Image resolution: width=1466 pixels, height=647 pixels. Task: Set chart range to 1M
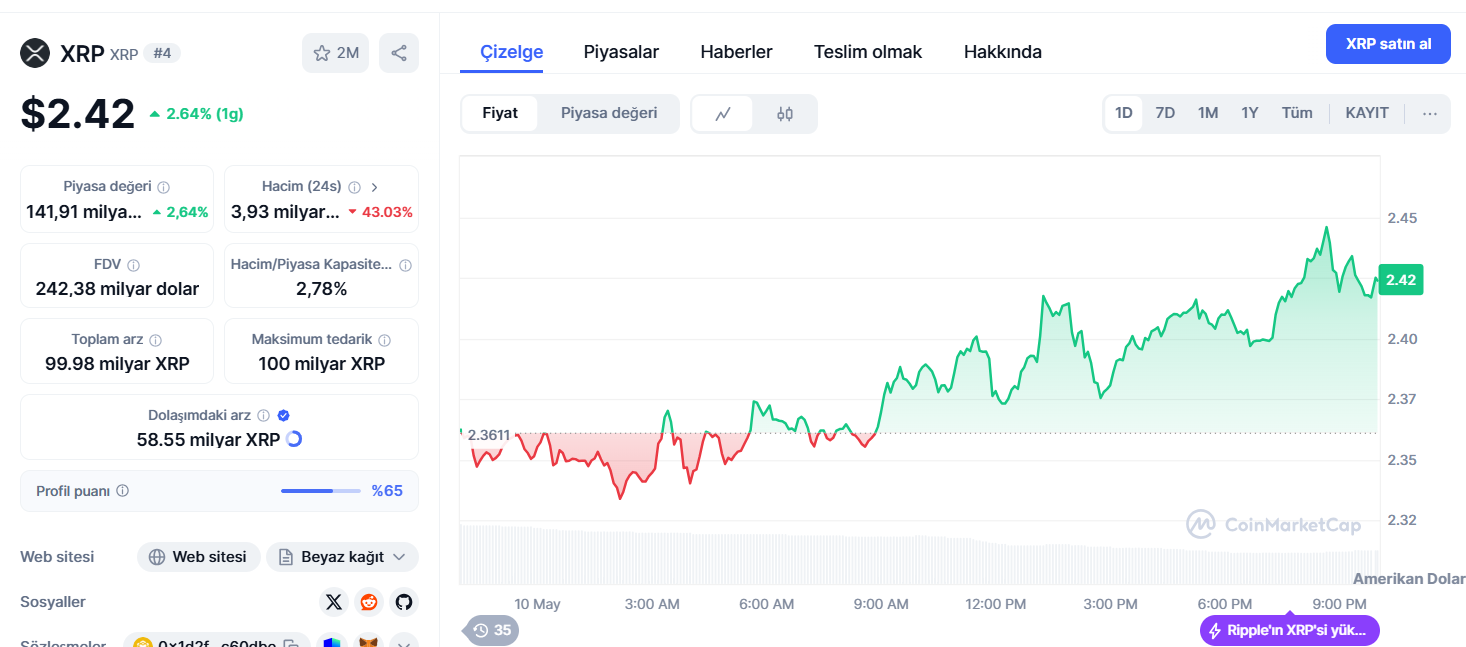(x=1208, y=113)
